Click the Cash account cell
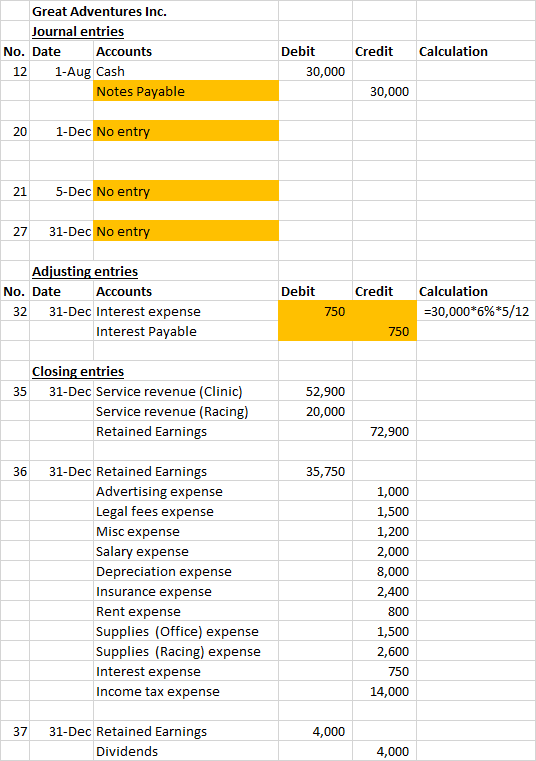Image resolution: width=536 pixels, height=761 pixels. click(x=186, y=71)
